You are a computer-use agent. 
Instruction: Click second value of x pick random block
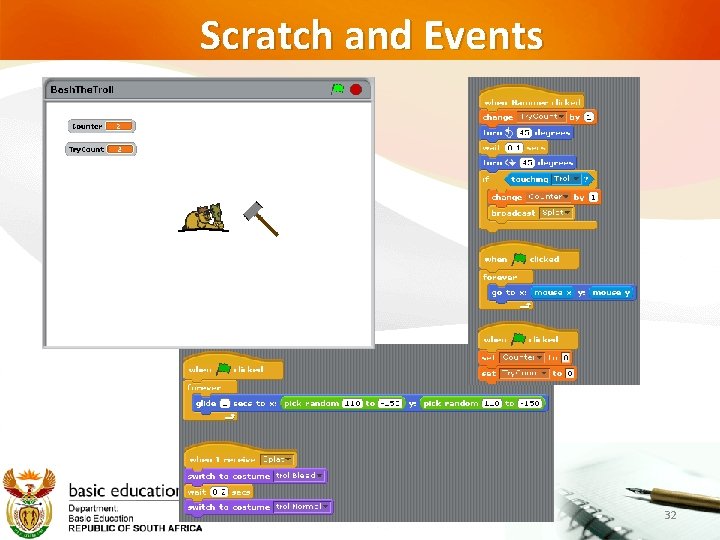[391, 404]
